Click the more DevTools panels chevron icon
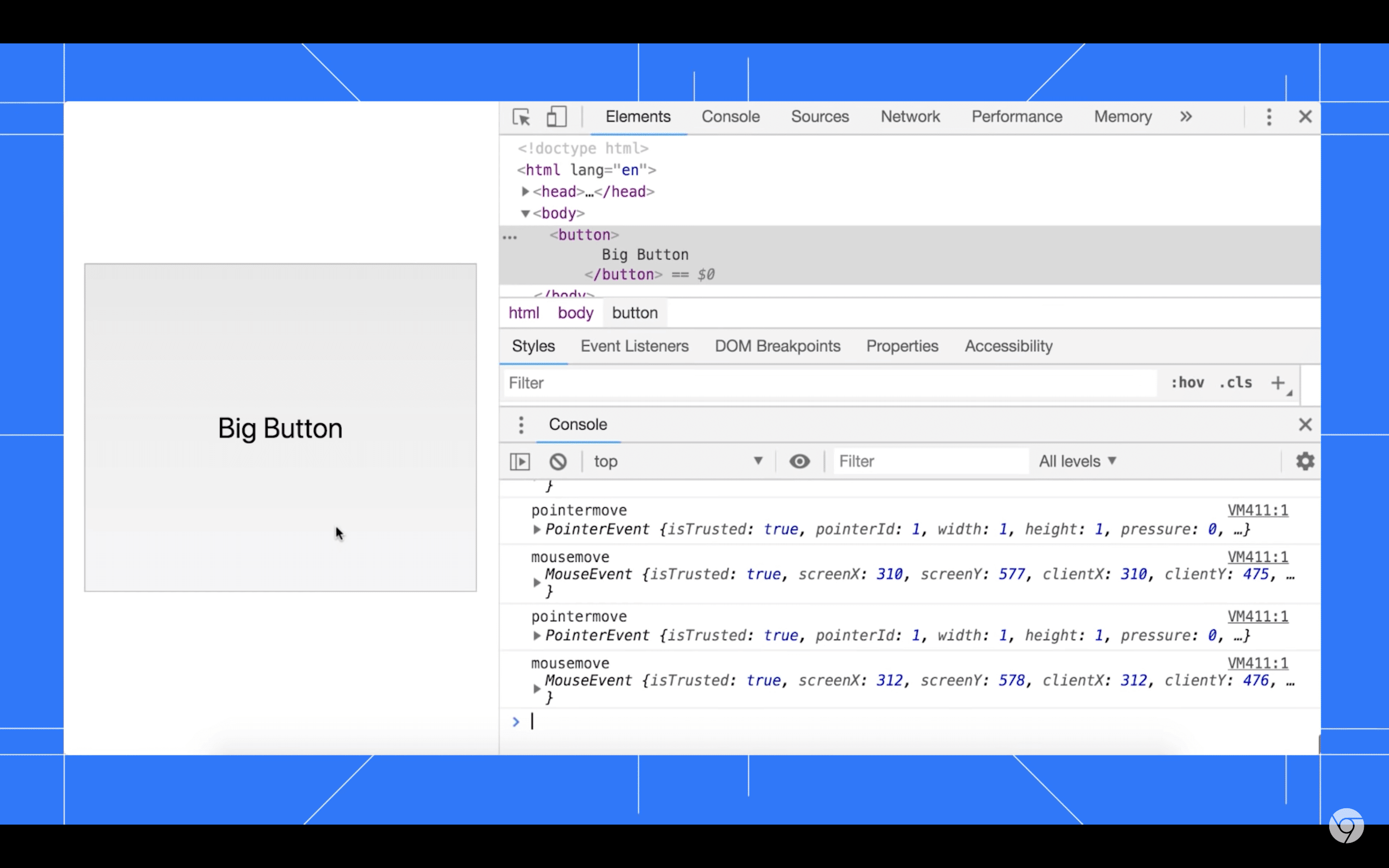 click(x=1186, y=116)
